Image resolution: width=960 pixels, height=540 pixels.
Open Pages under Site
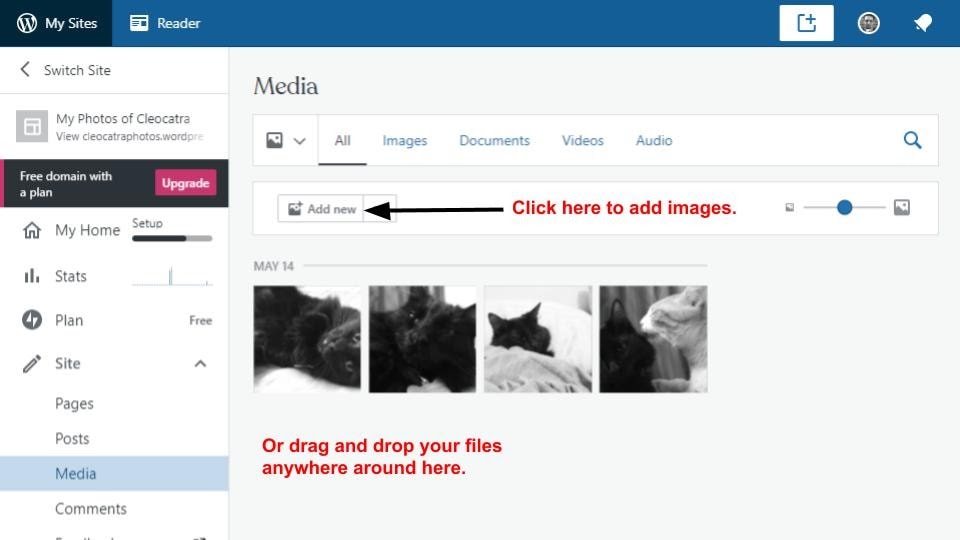click(x=74, y=404)
